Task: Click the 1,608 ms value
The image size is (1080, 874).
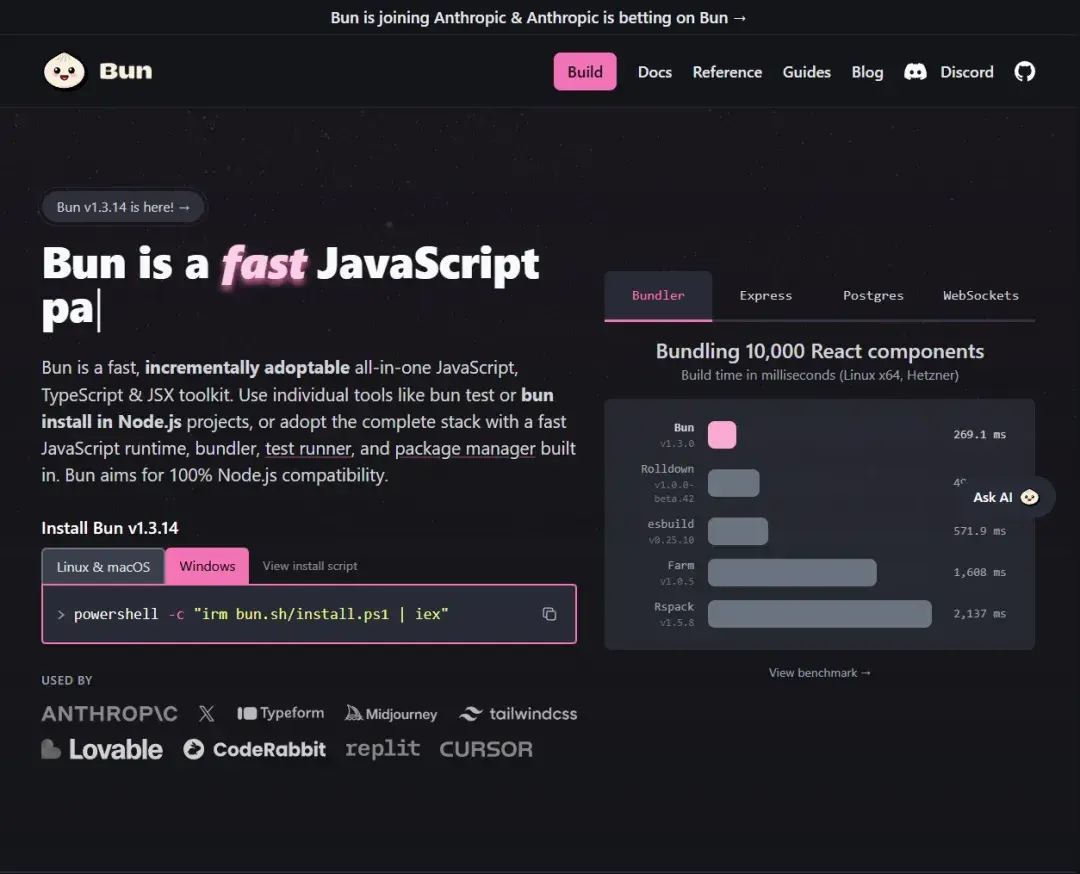Action: click(x=979, y=572)
